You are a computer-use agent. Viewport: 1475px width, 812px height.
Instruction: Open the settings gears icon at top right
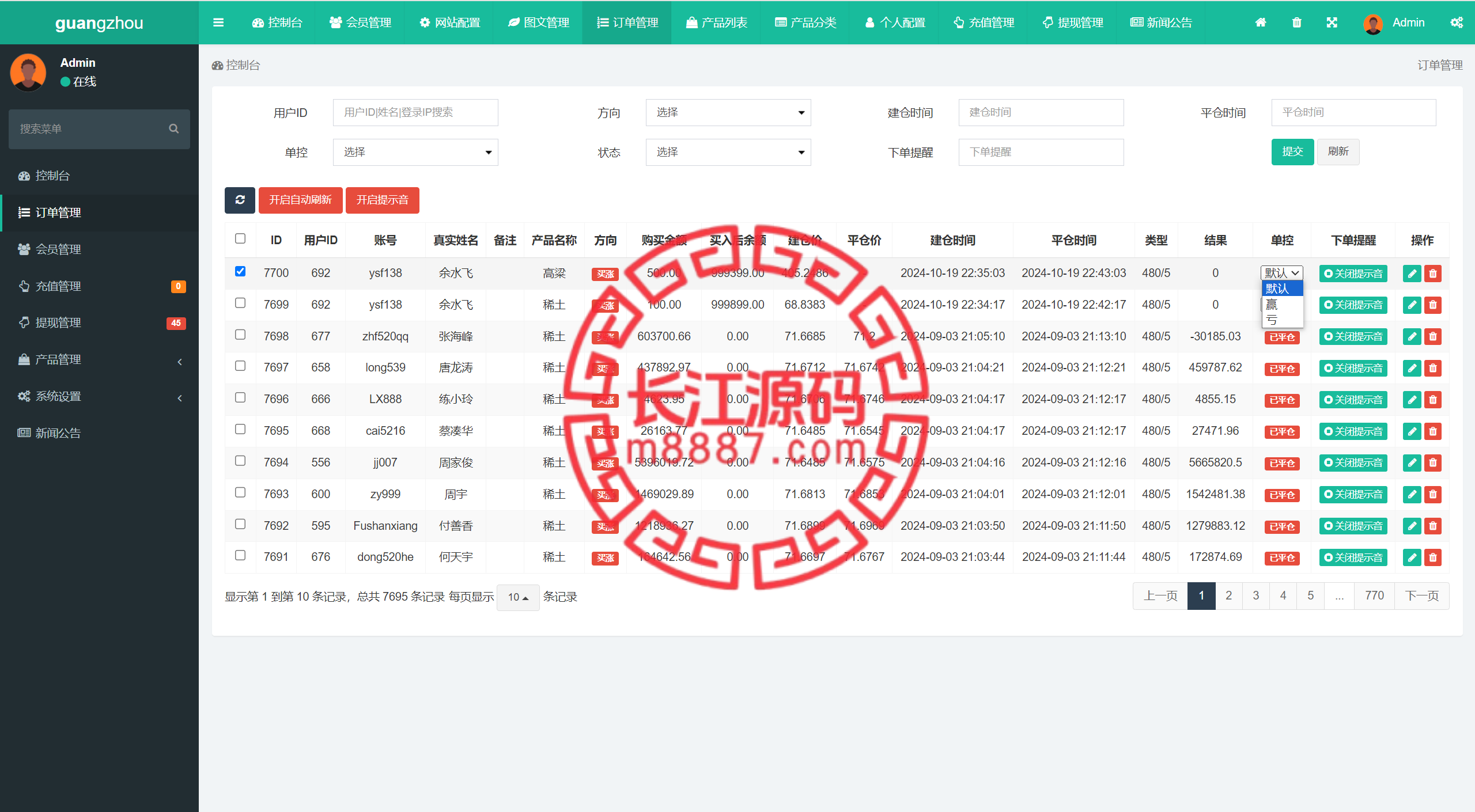[x=1456, y=22]
